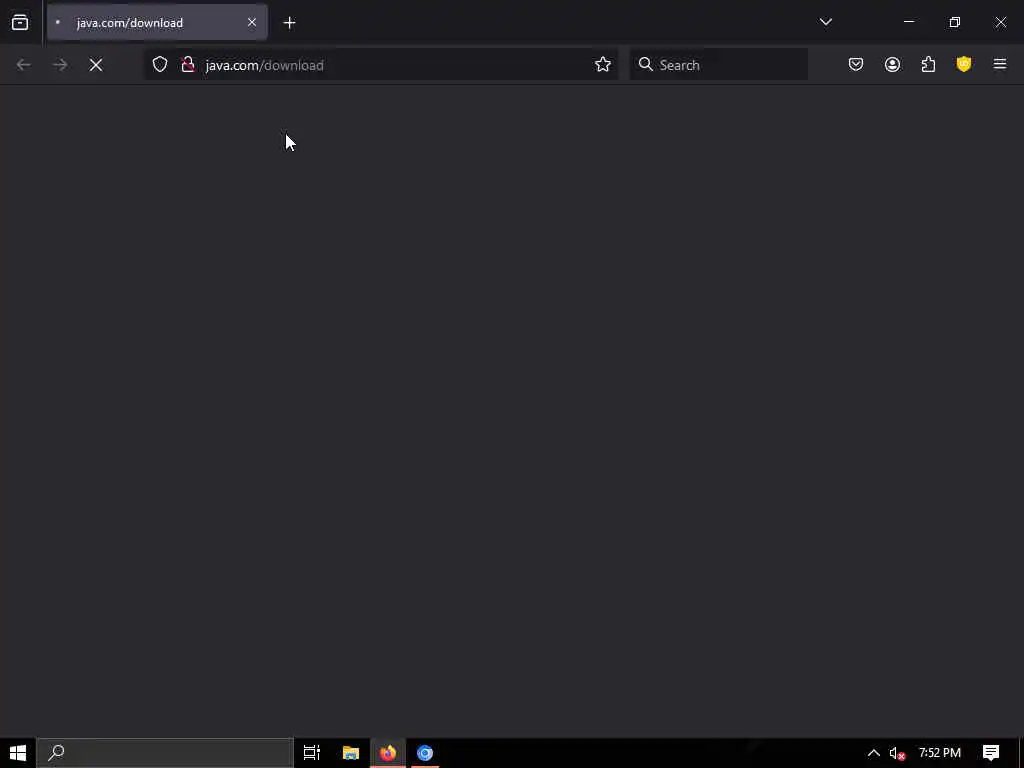
Task: Open the Windows Start menu
Action: pos(18,753)
